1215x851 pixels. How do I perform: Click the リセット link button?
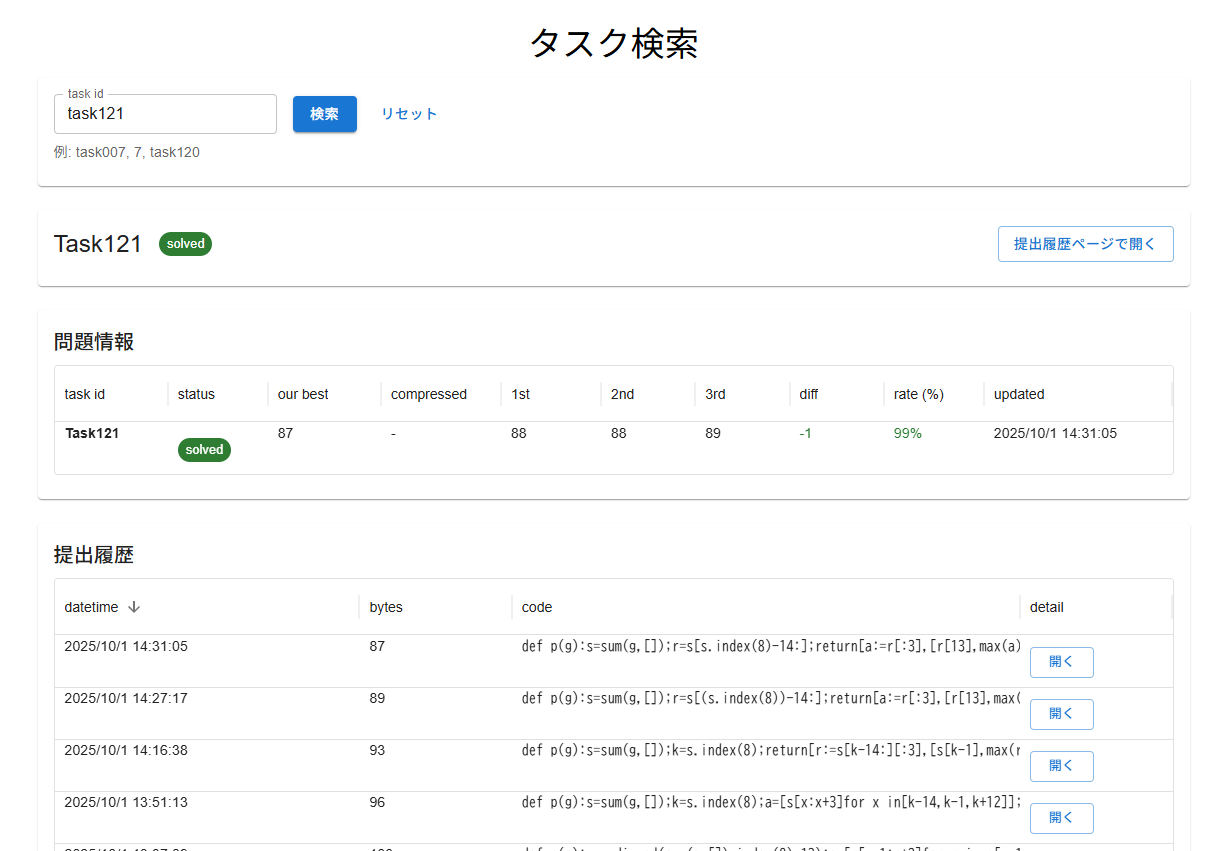tap(409, 114)
